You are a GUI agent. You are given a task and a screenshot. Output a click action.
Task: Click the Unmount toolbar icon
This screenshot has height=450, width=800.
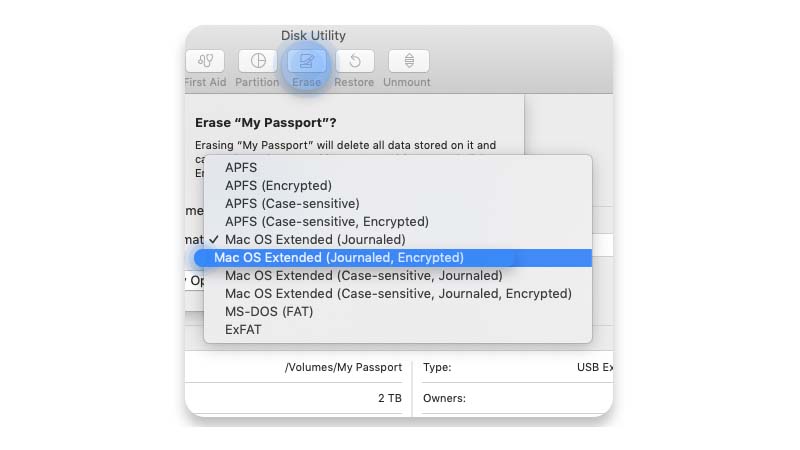pos(409,61)
